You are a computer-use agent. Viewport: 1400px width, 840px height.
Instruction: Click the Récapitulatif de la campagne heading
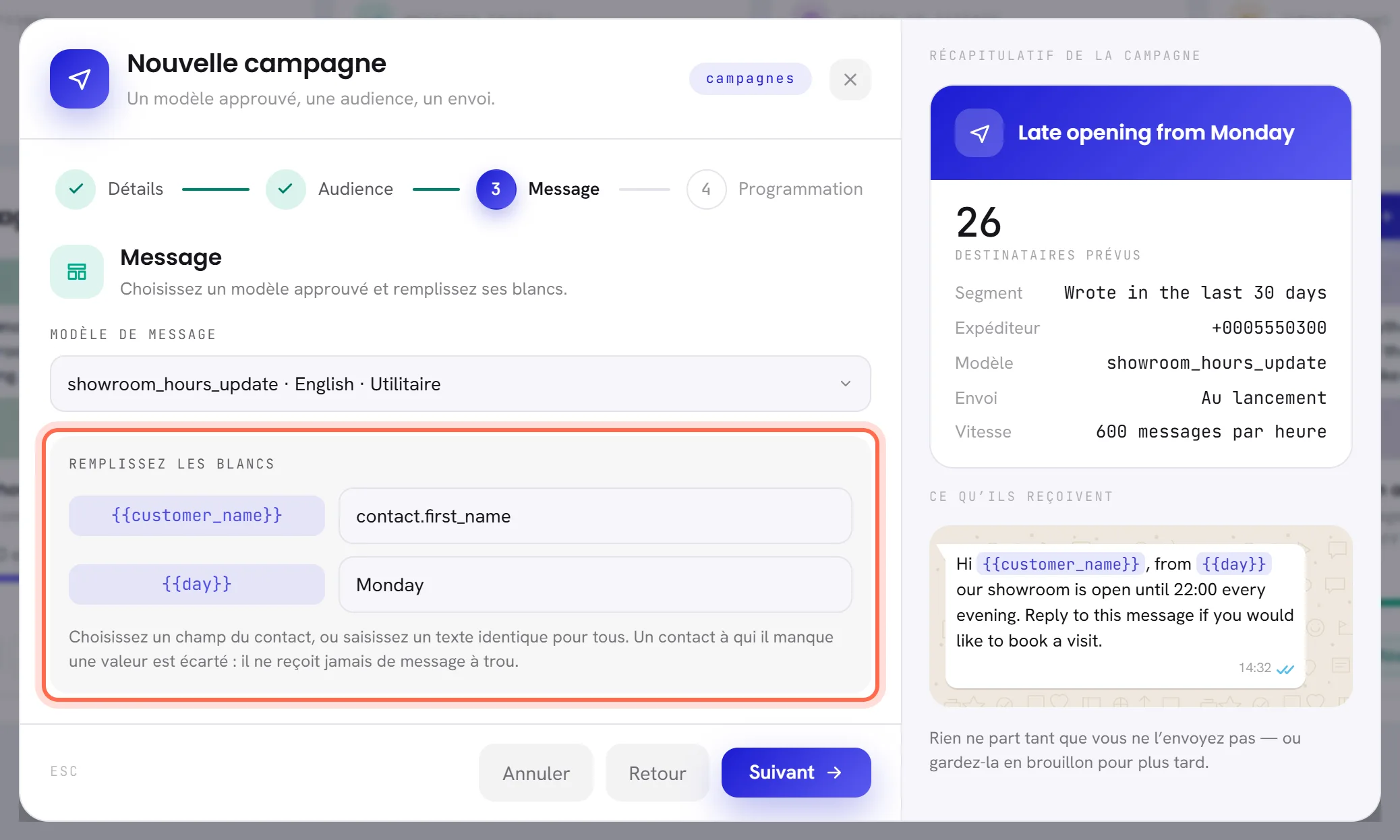coord(1065,55)
